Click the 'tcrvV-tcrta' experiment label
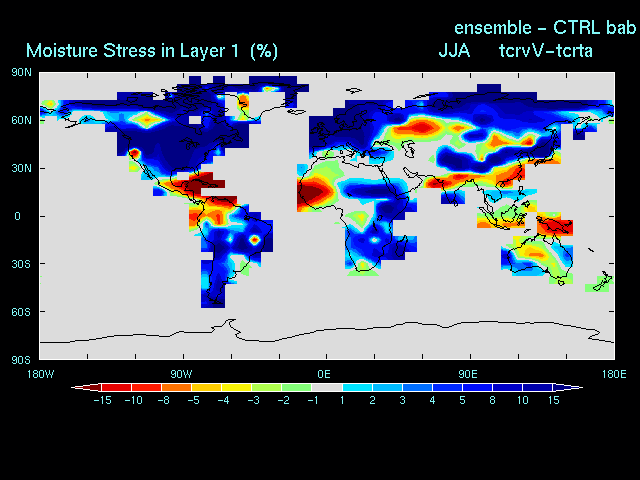Screen dimensions: 640x480 (546, 51)
